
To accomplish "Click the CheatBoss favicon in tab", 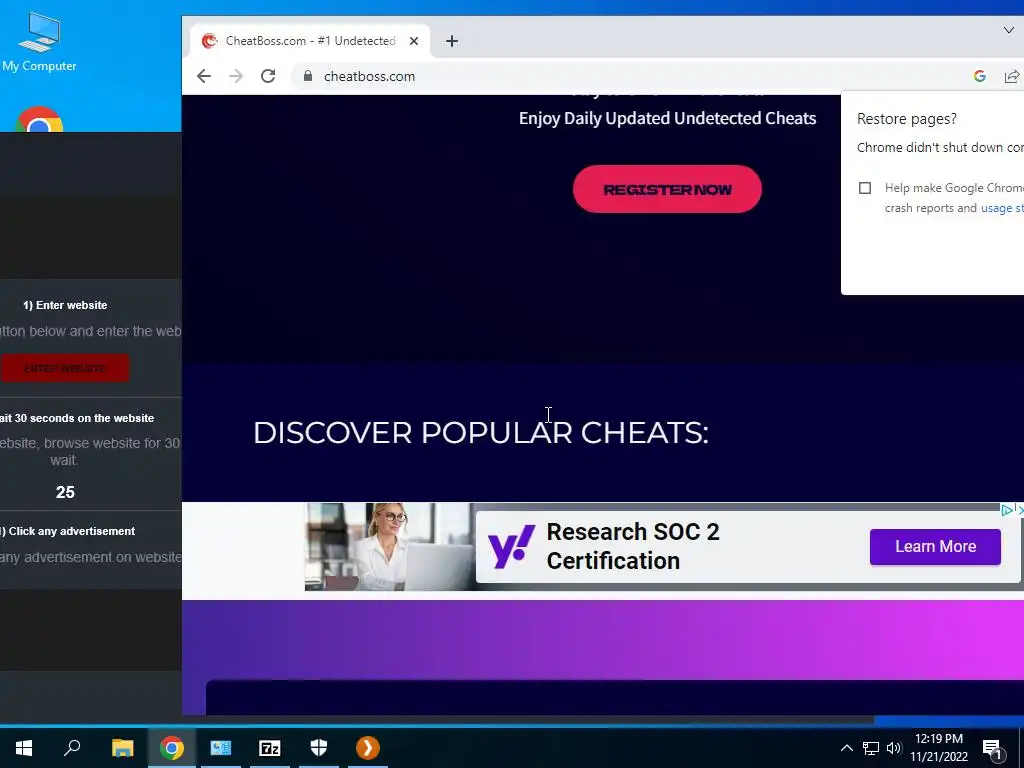I will click(x=209, y=41).
